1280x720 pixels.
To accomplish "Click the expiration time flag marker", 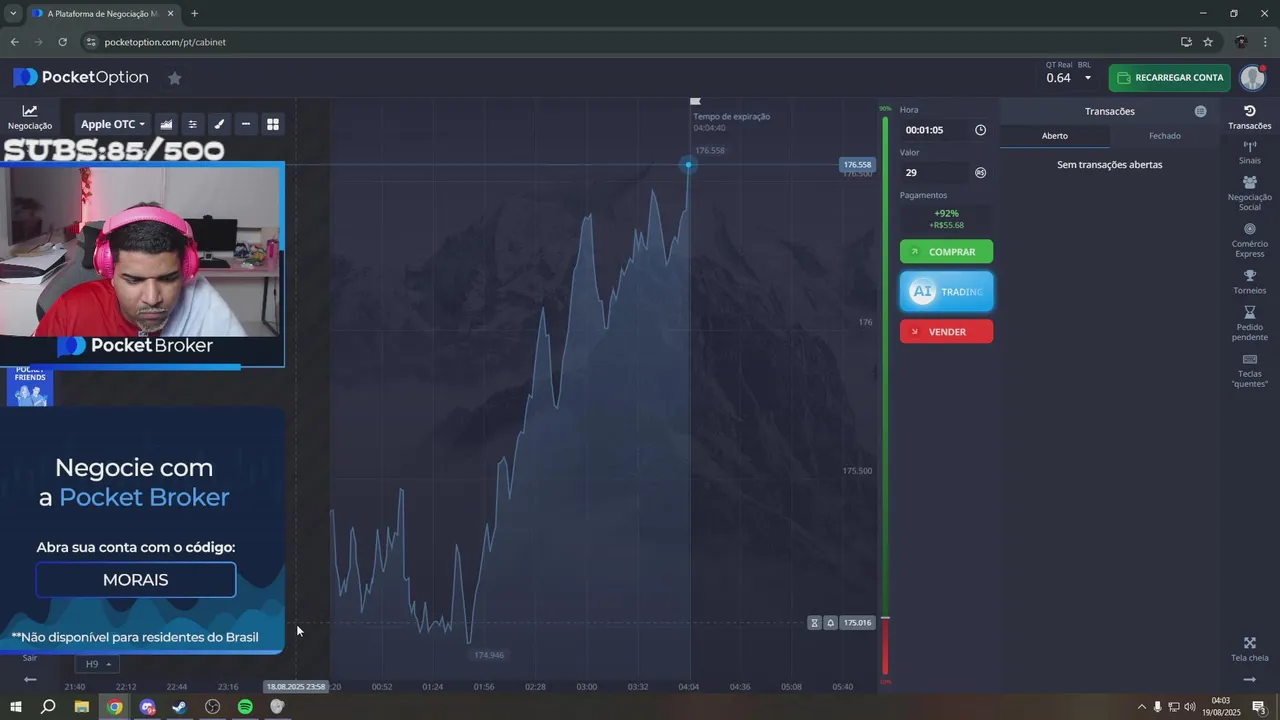I will 695,101.
